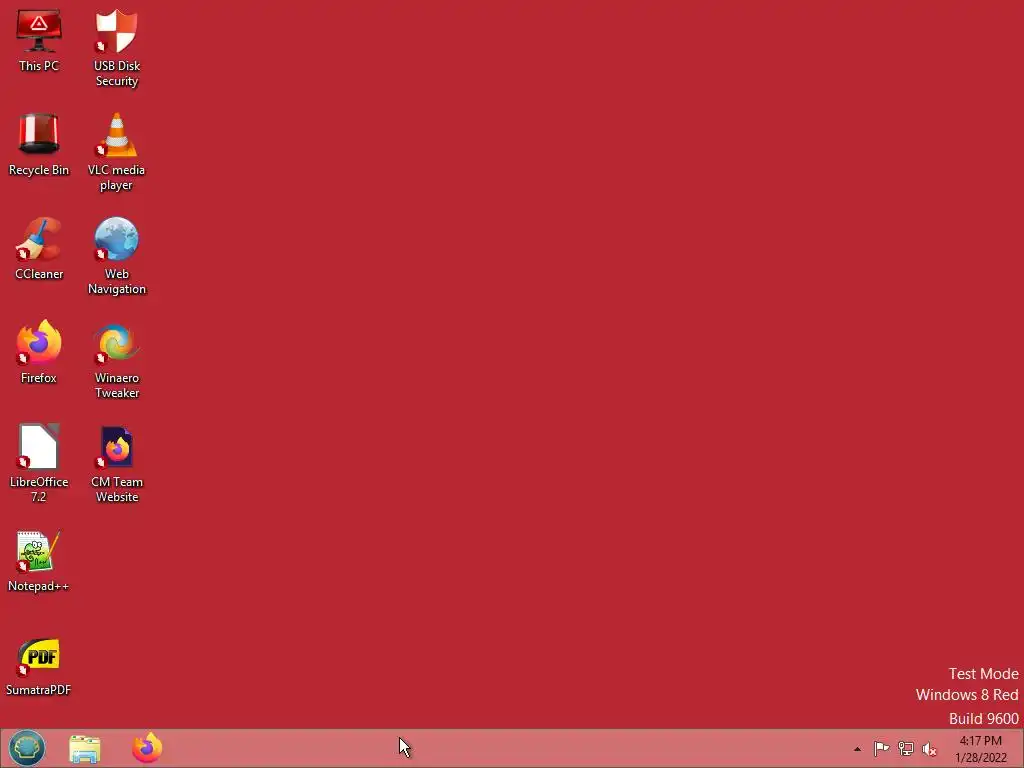This screenshot has height=768, width=1024.
Task: Open the Action Center flag icon
Action: [x=881, y=748]
